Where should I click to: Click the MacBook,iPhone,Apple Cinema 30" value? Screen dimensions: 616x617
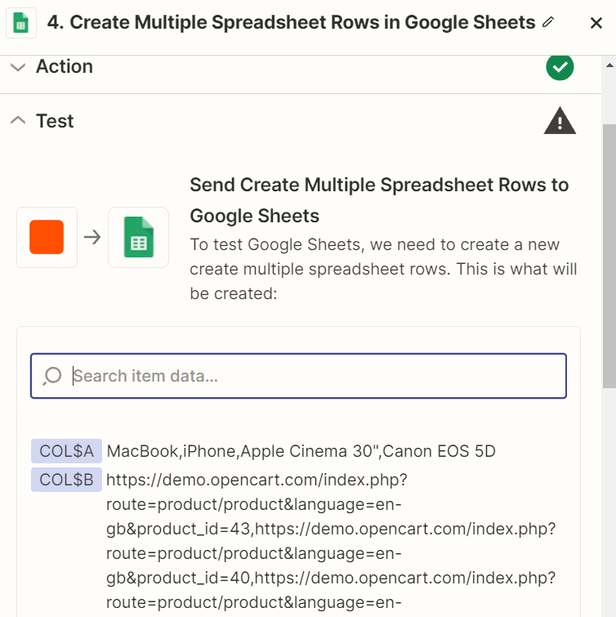[301, 451]
